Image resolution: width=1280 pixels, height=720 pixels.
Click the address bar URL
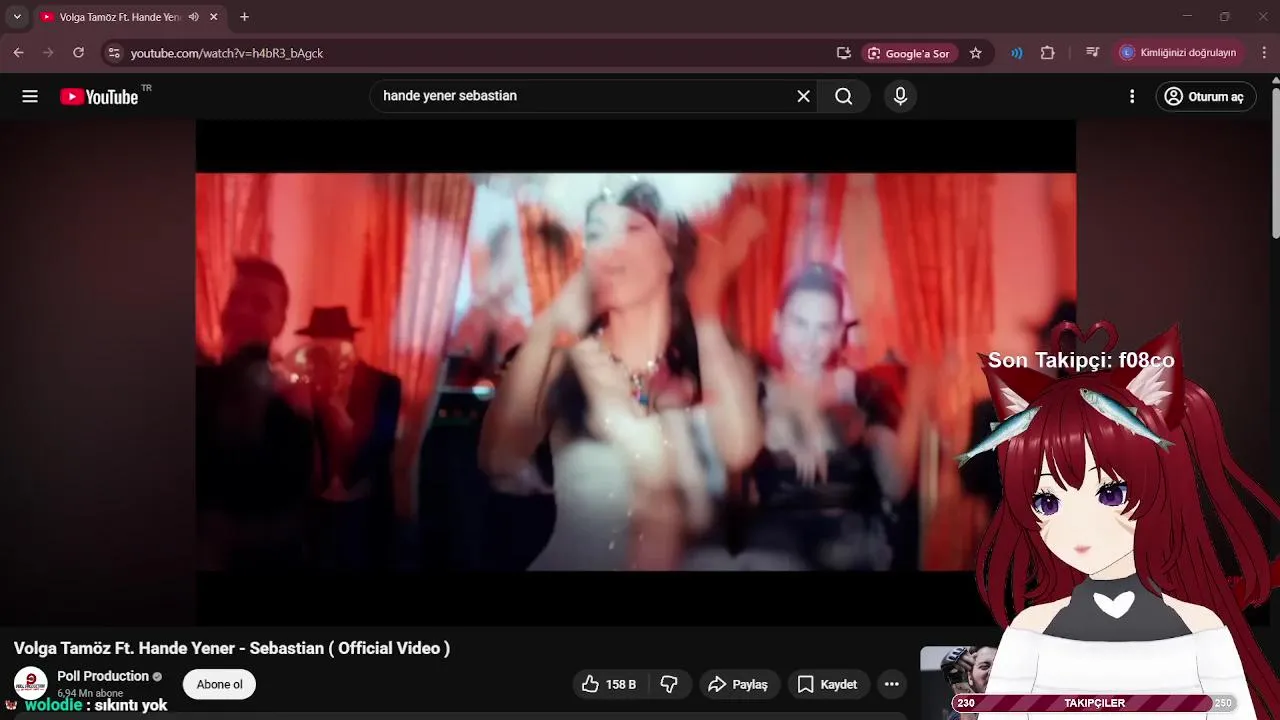[227, 53]
